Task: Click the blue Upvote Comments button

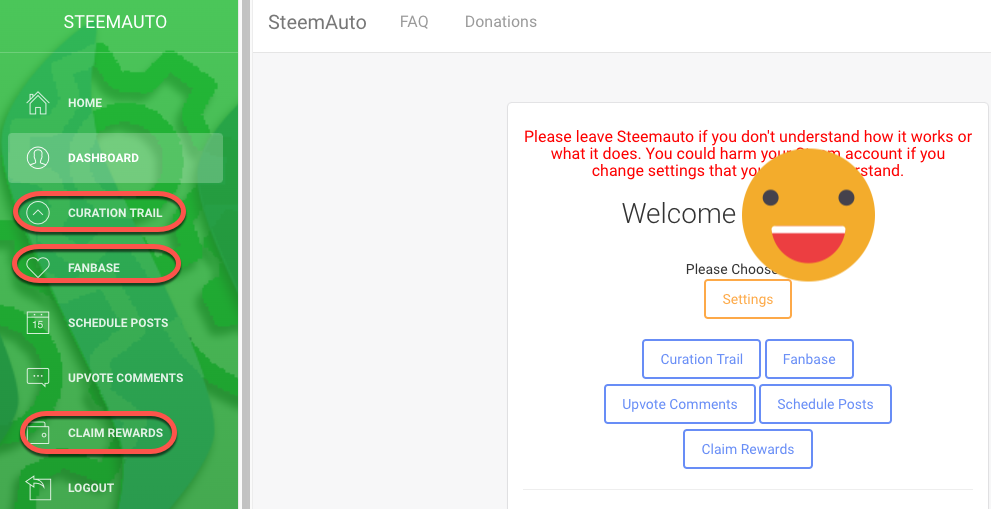Action: tap(679, 404)
